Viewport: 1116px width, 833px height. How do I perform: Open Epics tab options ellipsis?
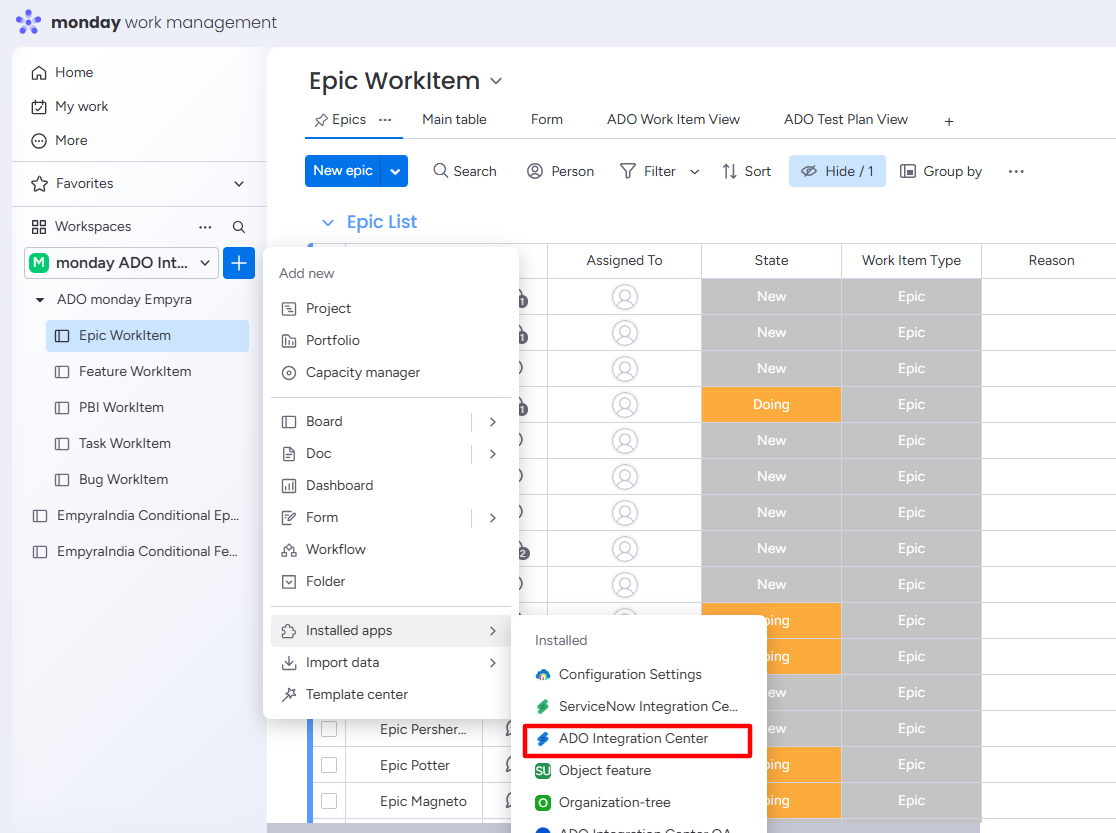385,120
